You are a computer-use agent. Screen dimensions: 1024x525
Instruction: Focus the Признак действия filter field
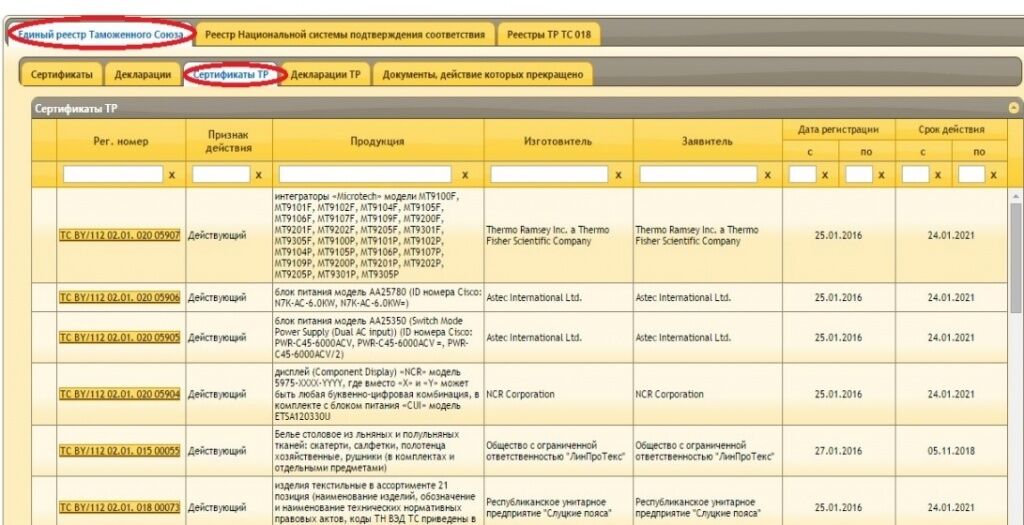pyautogui.click(x=221, y=174)
